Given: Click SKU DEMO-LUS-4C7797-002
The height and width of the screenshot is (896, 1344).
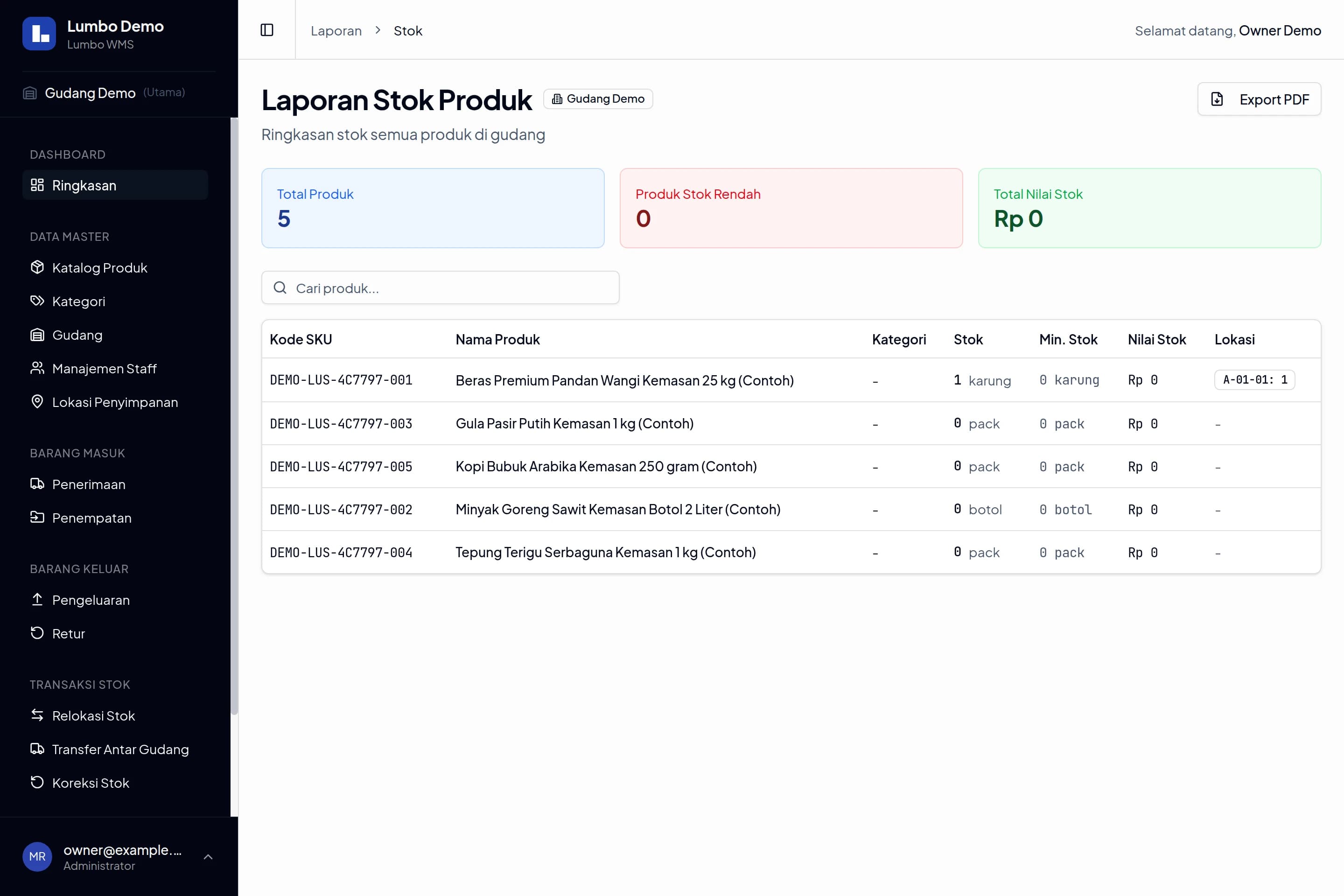Looking at the screenshot, I should [341, 510].
